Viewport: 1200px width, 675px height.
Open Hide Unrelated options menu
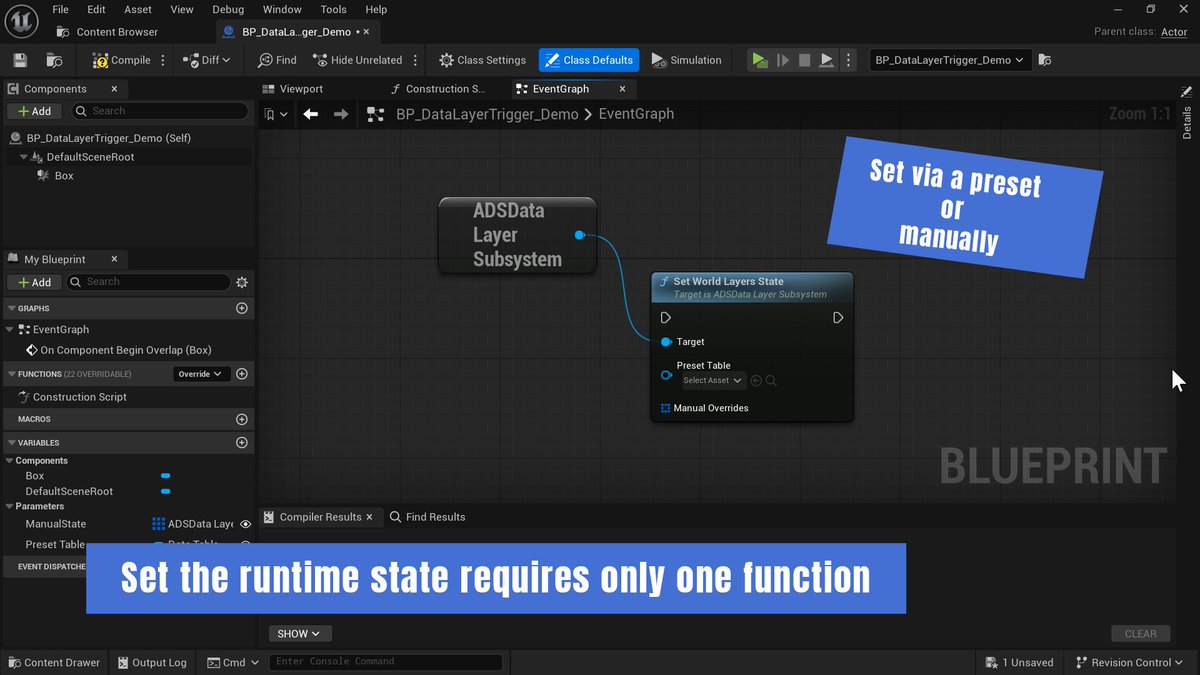pyautogui.click(x=415, y=60)
